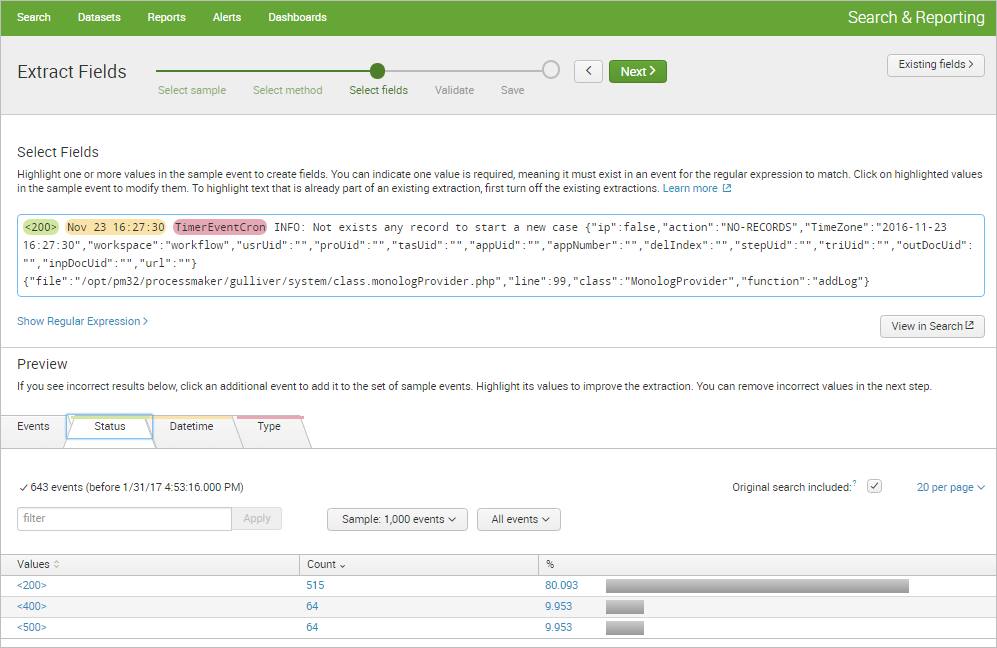Click the <400> value link
This screenshot has width=997, height=648.
point(32,606)
